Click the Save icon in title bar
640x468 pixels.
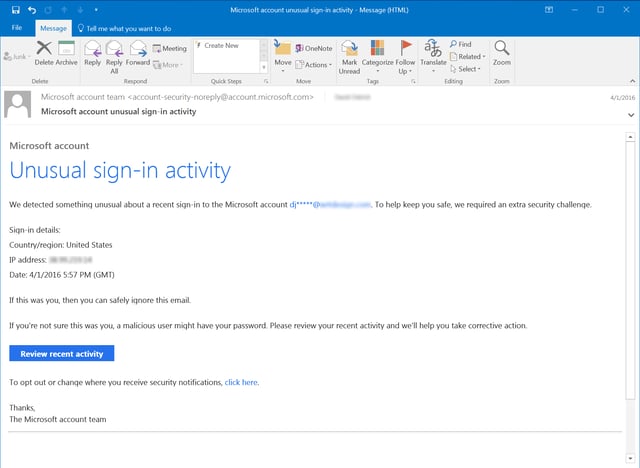click(x=15, y=9)
